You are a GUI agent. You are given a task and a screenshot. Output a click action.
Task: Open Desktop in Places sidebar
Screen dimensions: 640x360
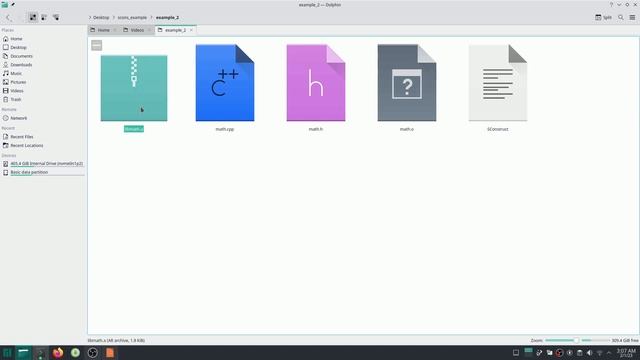(x=43, y=47)
